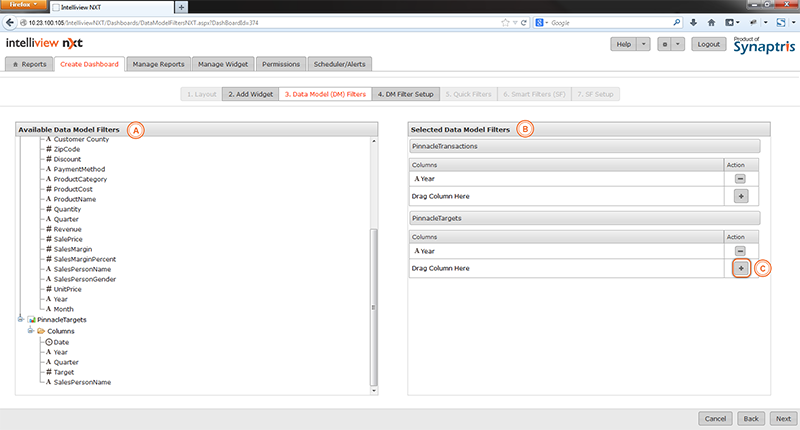800x430 pixels.
Task: Go to step 2 Add Widget
Action: point(248,94)
